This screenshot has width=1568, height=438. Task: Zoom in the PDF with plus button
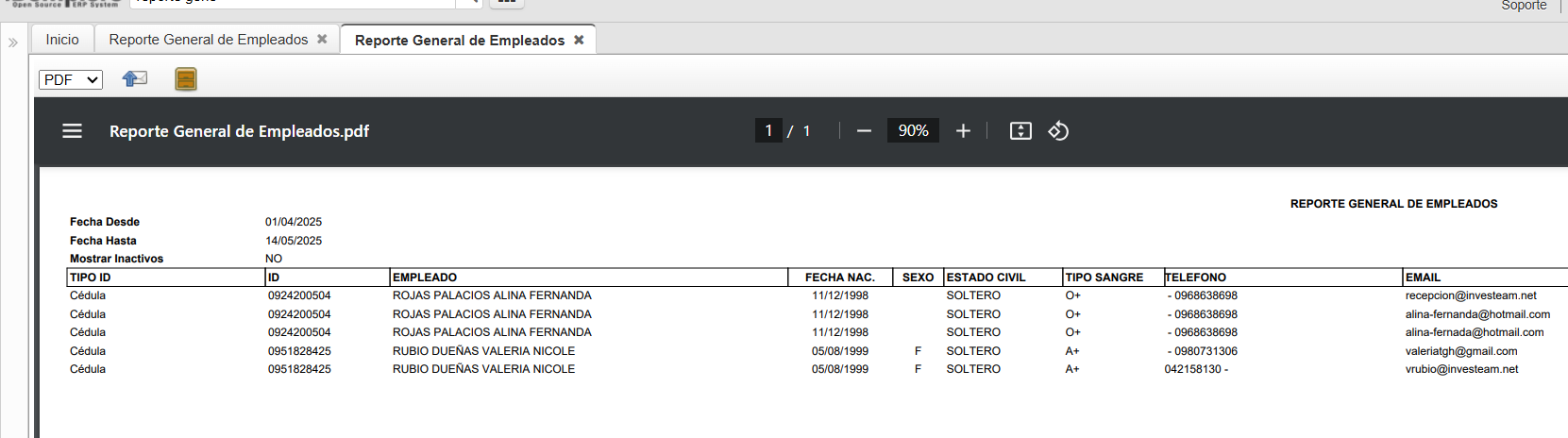tap(963, 131)
